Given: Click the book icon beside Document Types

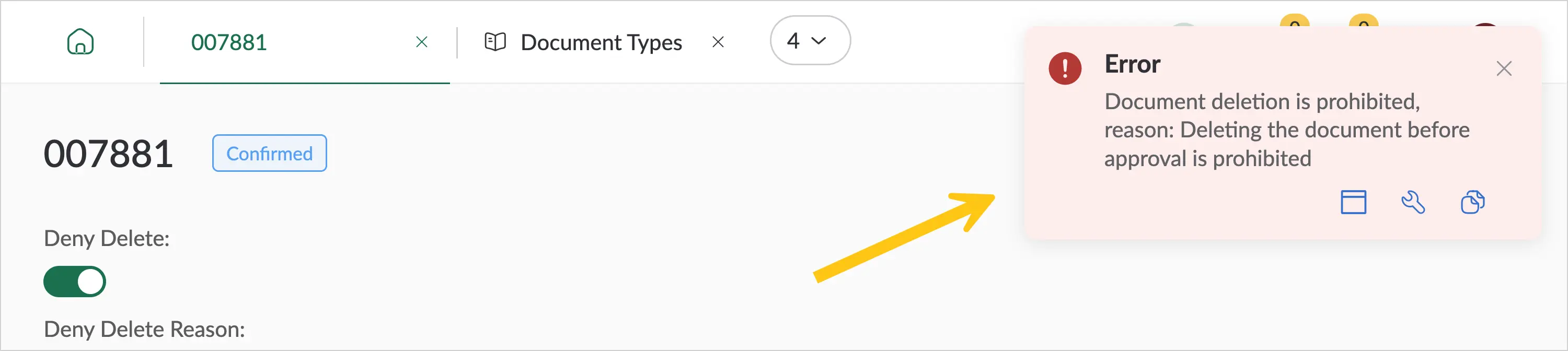Looking at the screenshot, I should pos(495,42).
